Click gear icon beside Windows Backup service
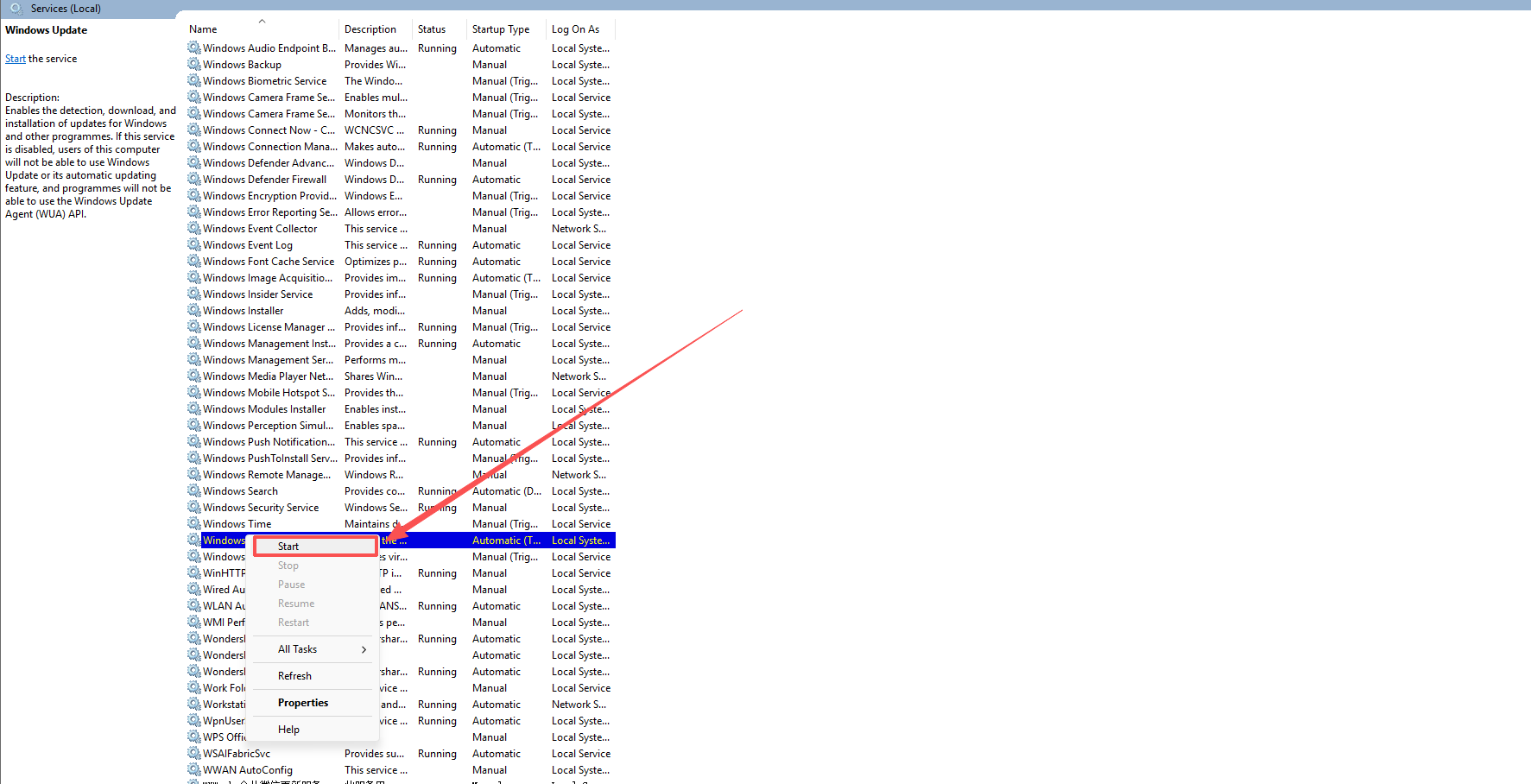1531x784 pixels. pos(194,65)
